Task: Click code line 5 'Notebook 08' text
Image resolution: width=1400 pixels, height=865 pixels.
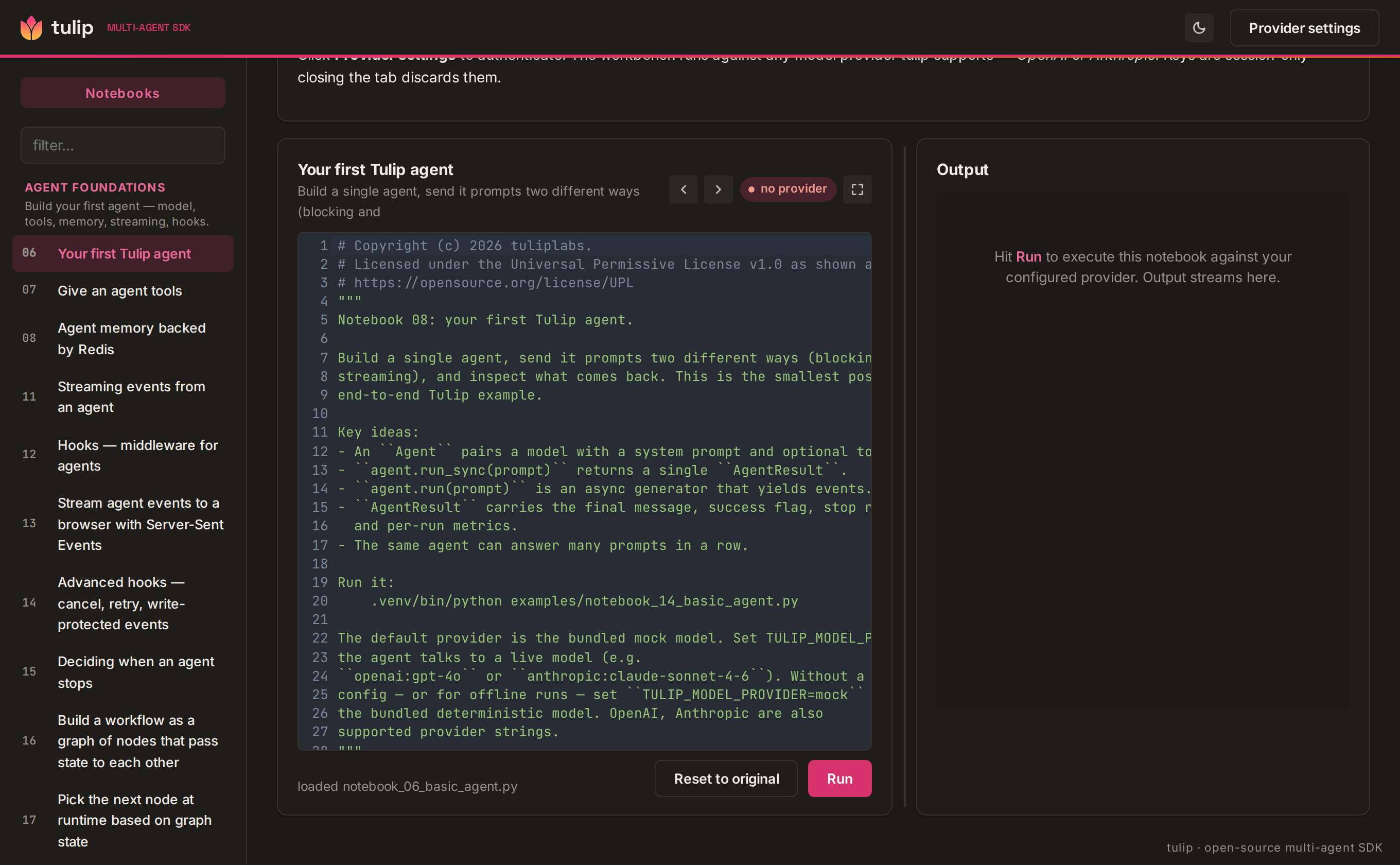Action: tap(485, 320)
